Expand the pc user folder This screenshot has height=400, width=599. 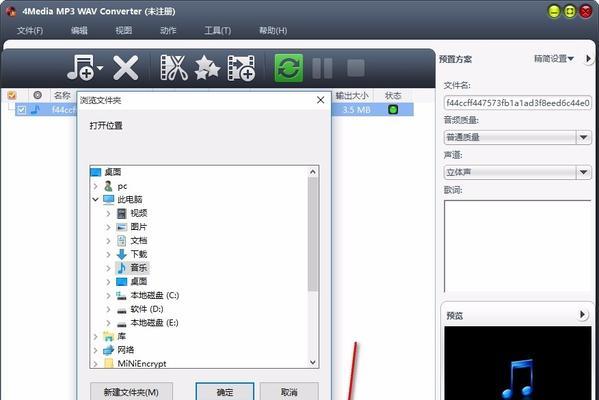pos(96,186)
